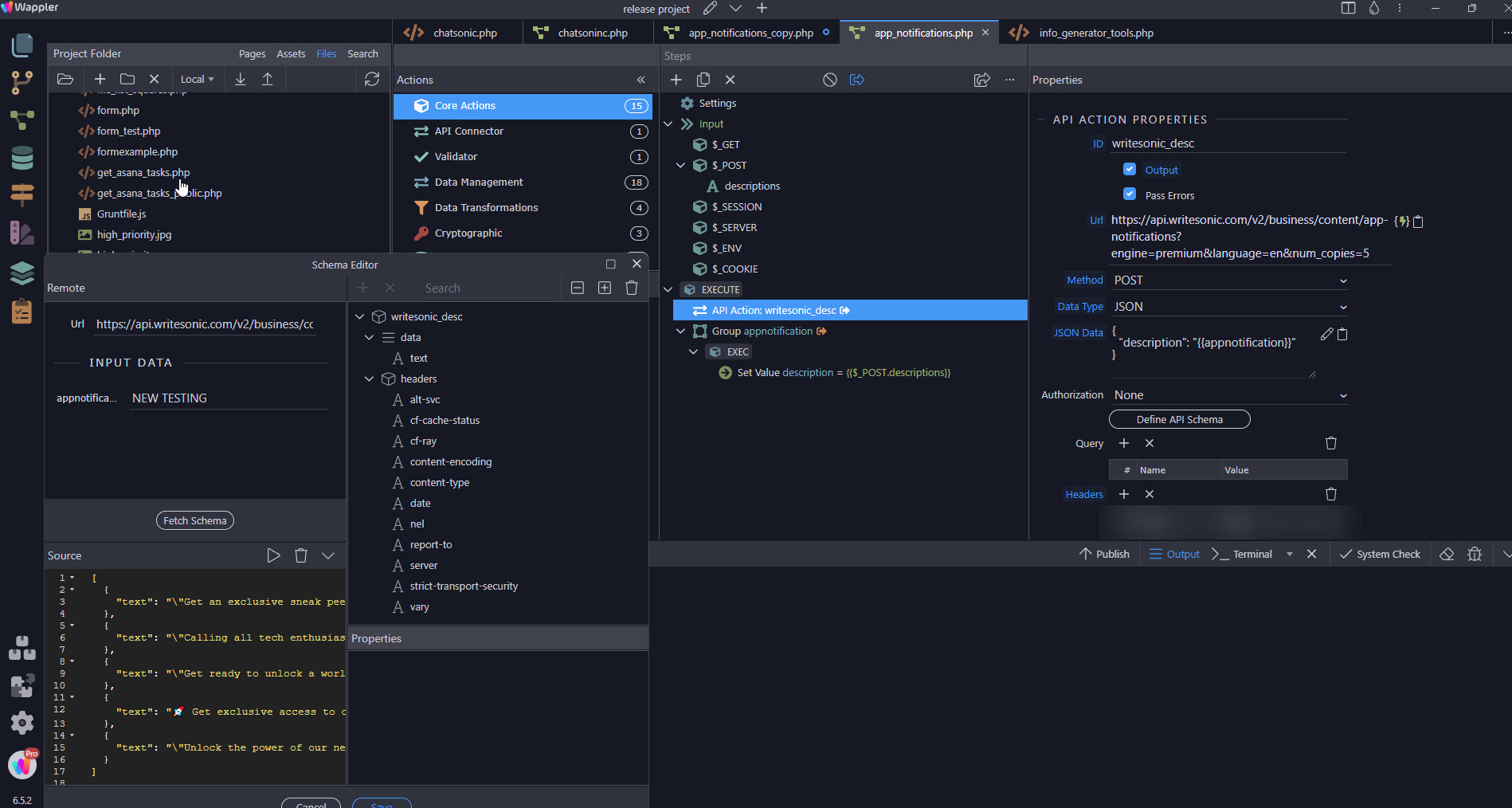
Task: Open the project settings gear icon
Action: pyautogui.click(x=22, y=722)
